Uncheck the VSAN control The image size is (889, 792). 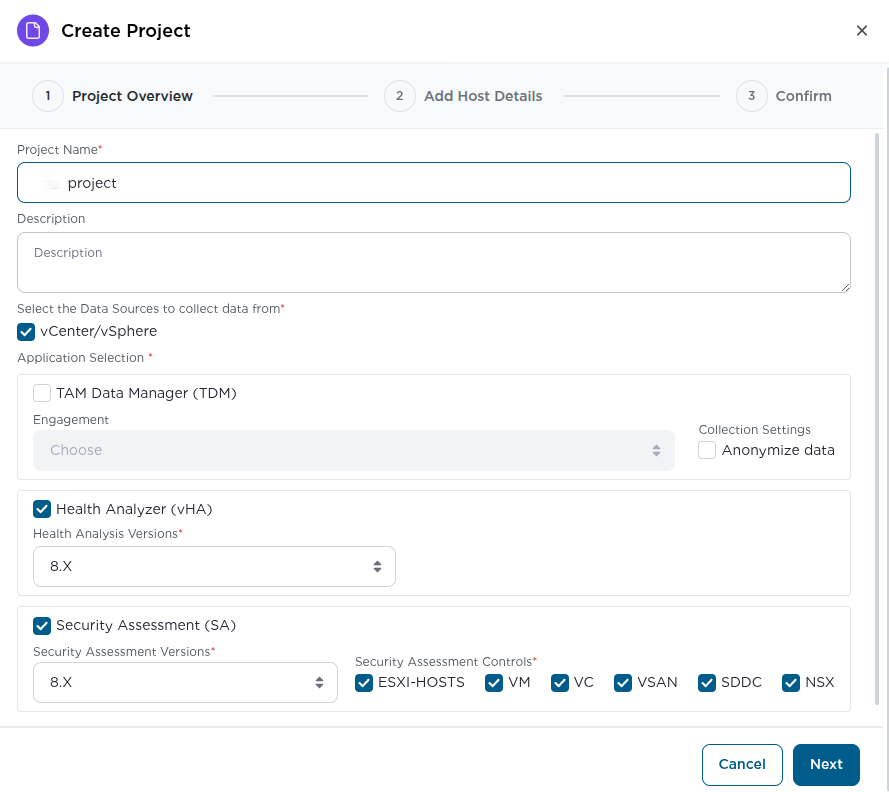tap(624, 682)
